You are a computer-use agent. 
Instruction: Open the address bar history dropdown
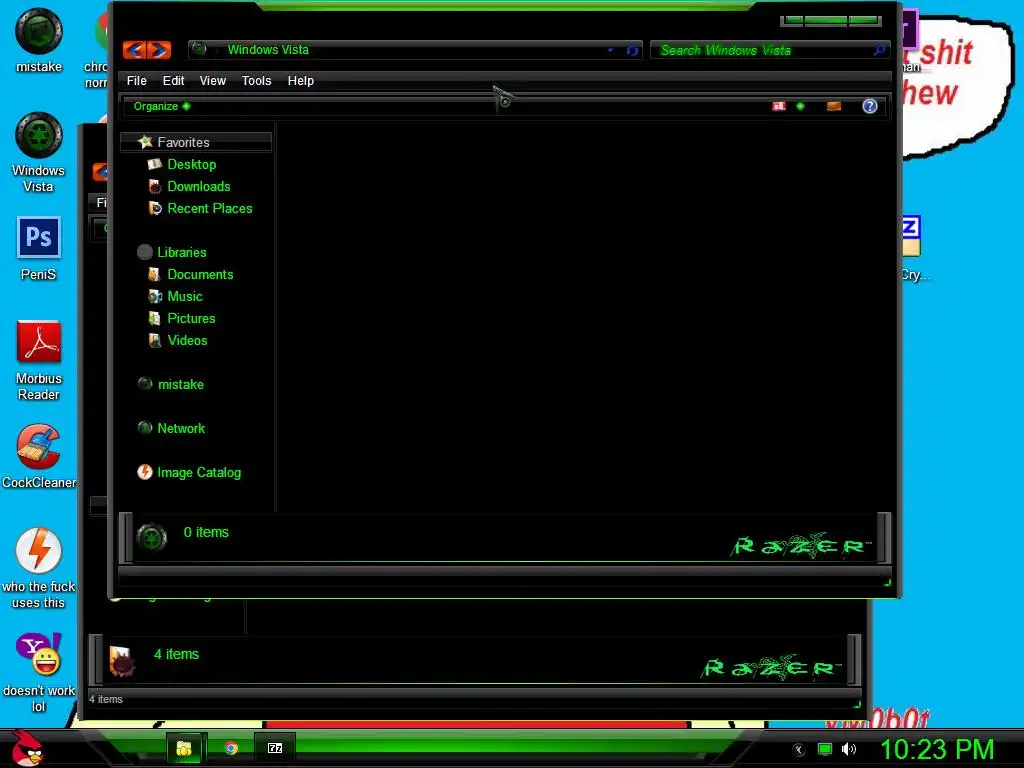(611, 50)
